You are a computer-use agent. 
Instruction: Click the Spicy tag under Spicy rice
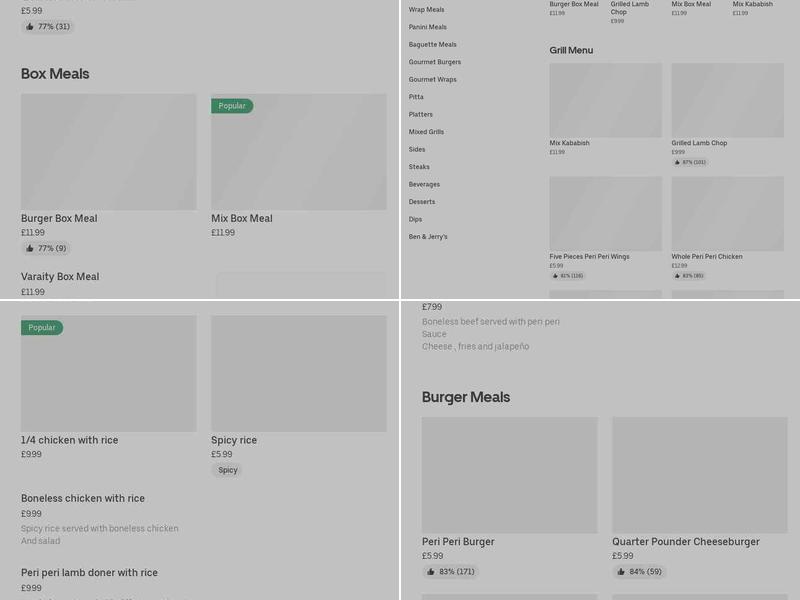[227, 470]
